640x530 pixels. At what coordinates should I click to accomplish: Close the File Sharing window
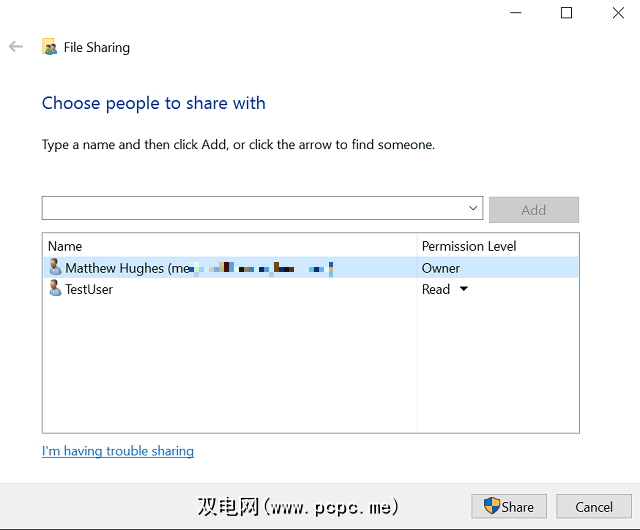[x=618, y=13]
